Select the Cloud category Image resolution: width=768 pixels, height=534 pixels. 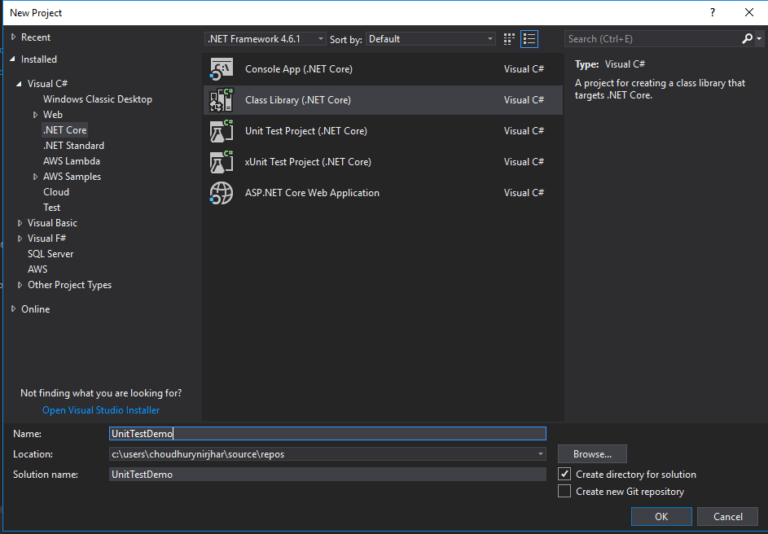click(56, 192)
